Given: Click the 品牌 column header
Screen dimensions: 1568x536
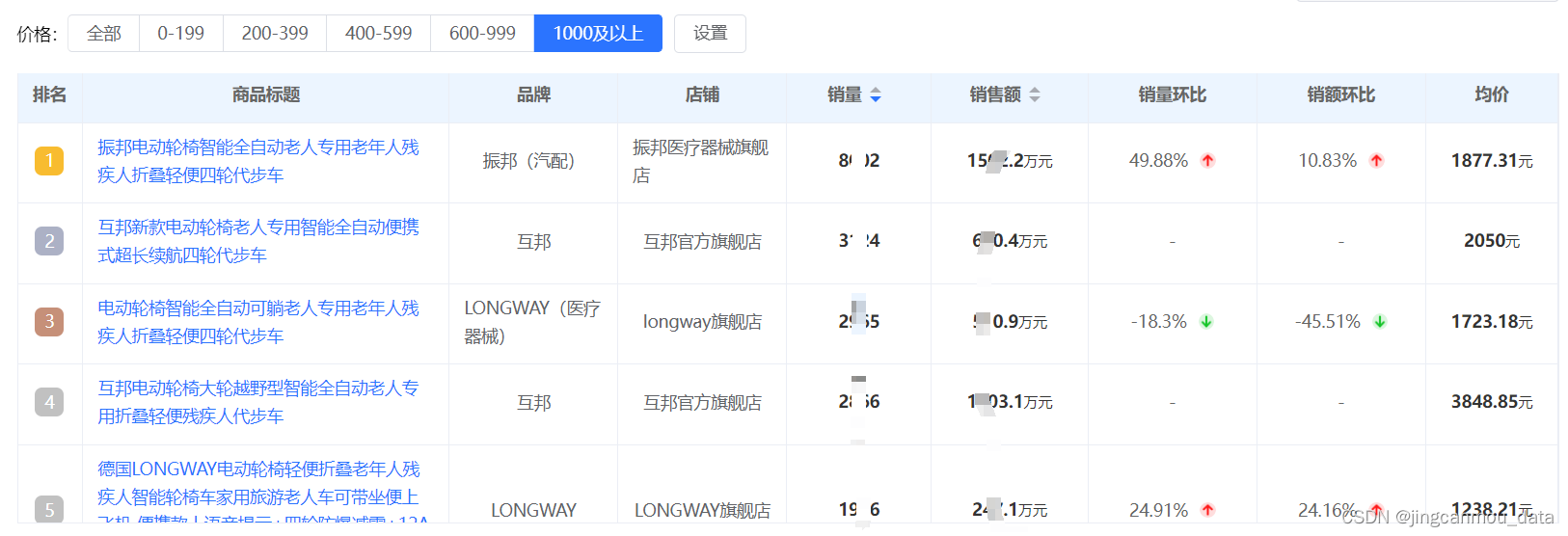Looking at the screenshot, I should (533, 94).
